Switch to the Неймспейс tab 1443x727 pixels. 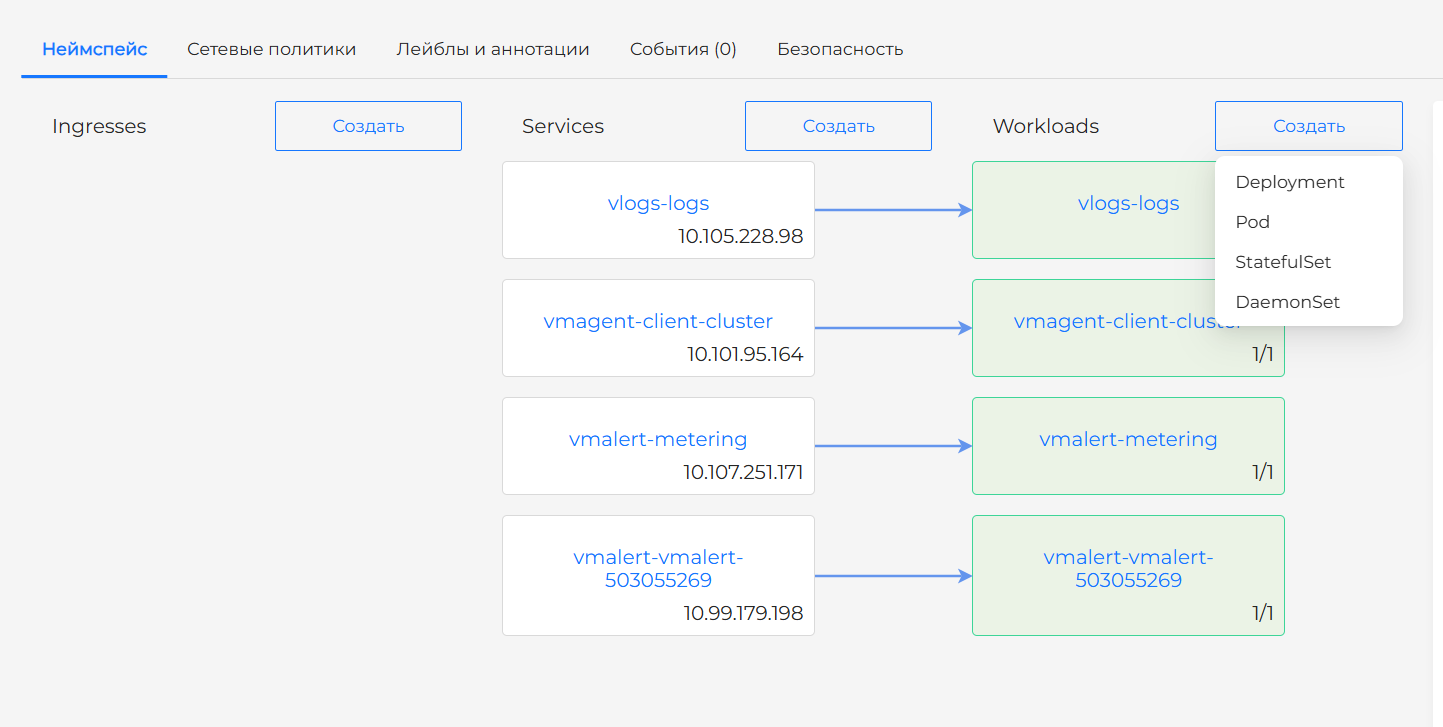pos(94,49)
